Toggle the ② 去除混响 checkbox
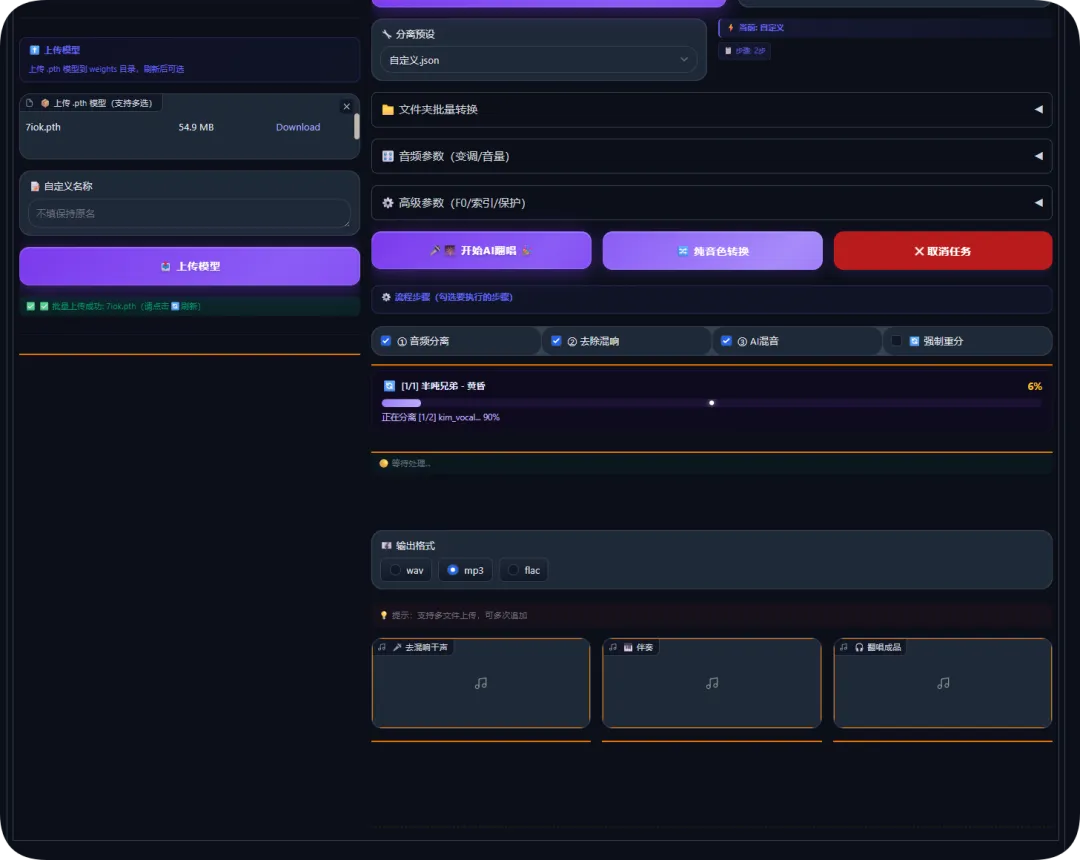This screenshot has height=860, width=1080. coord(556,341)
